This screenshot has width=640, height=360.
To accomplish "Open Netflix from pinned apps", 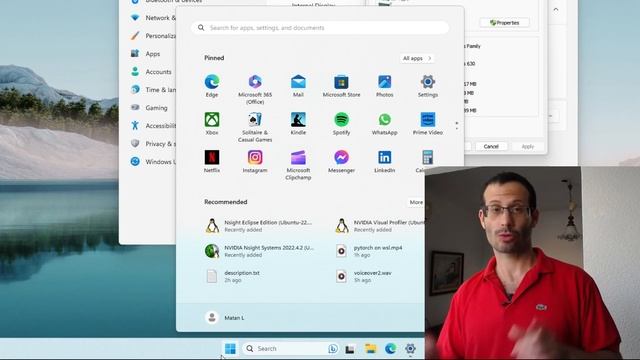I will (211, 162).
